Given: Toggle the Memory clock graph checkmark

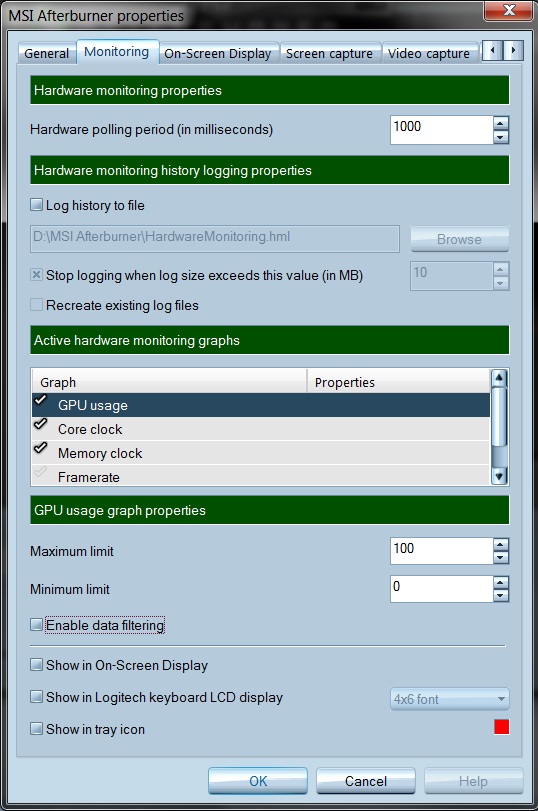Looking at the screenshot, I should [x=40, y=448].
